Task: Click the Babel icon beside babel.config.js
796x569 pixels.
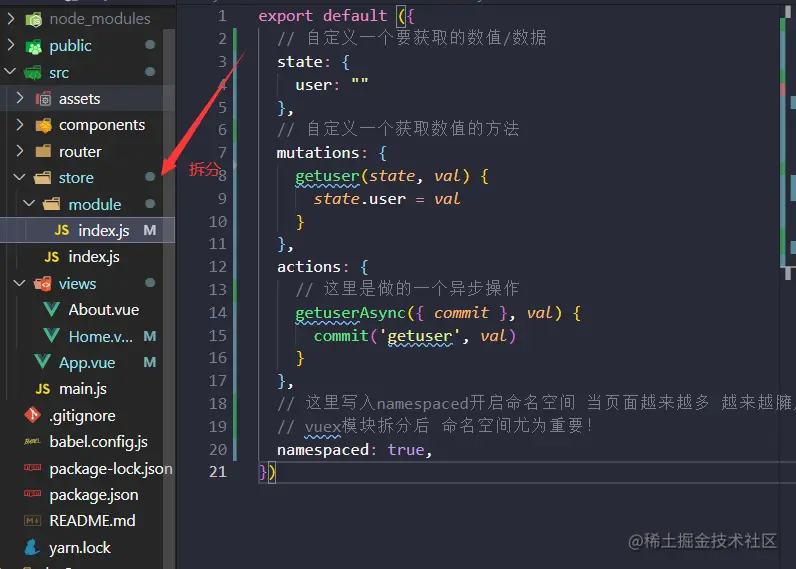Action: point(32,442)
